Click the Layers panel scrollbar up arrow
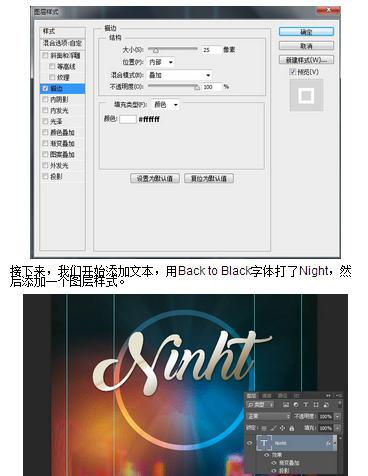The image size is (368, 476). (340, 438)
